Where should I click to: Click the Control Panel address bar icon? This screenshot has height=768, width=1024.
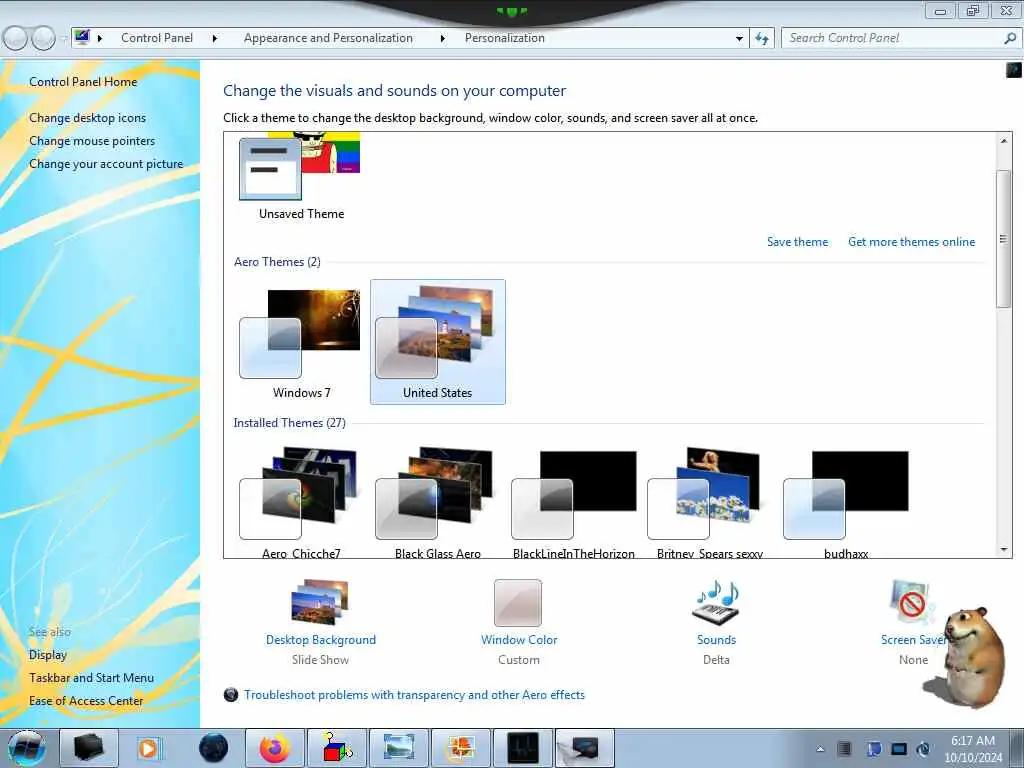click(x=82, y=37)
